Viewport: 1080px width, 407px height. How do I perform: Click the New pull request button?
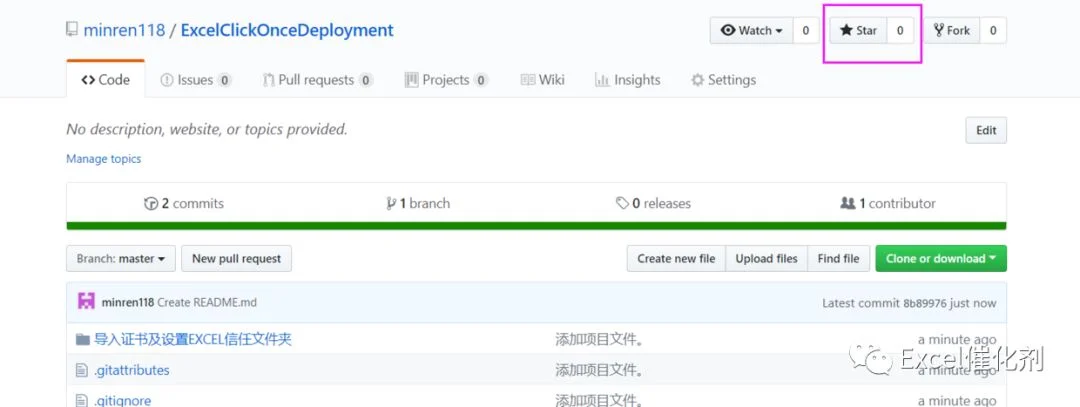pyautogui.click(x=236, y=258)
